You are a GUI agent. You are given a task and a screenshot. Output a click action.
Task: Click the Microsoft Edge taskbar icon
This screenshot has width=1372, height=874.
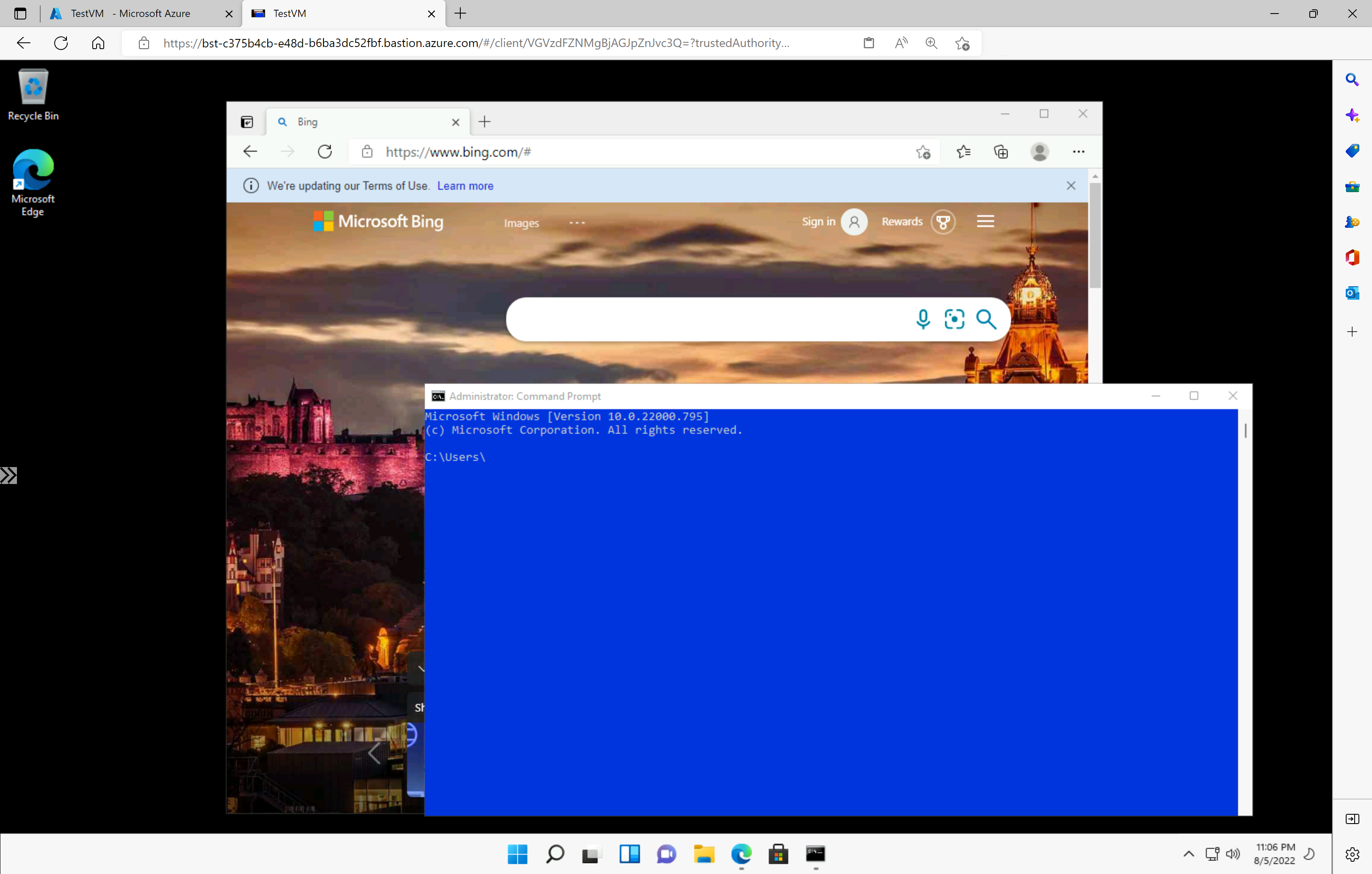[741, 854]
